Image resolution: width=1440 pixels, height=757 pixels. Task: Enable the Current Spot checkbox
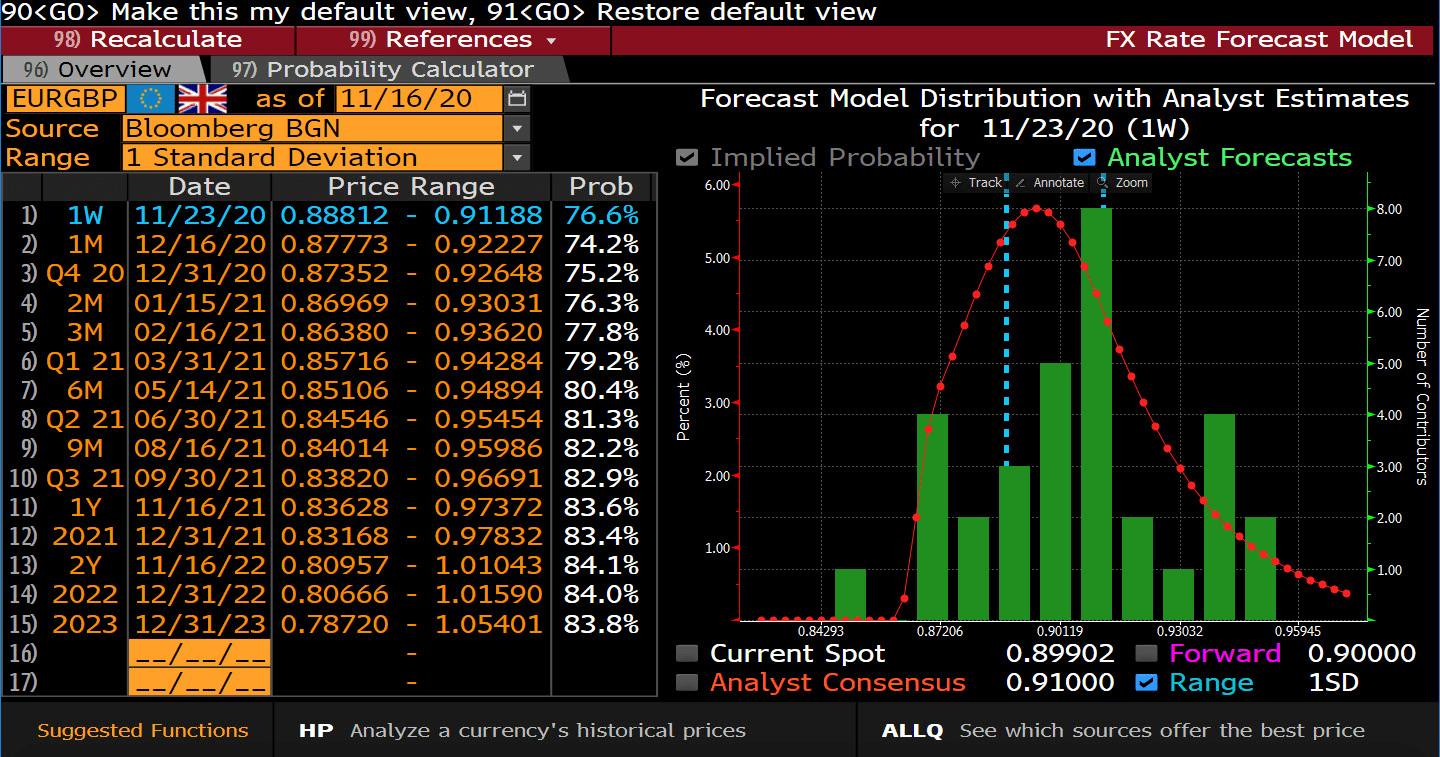pyautogui.click(x=687, y=654)
